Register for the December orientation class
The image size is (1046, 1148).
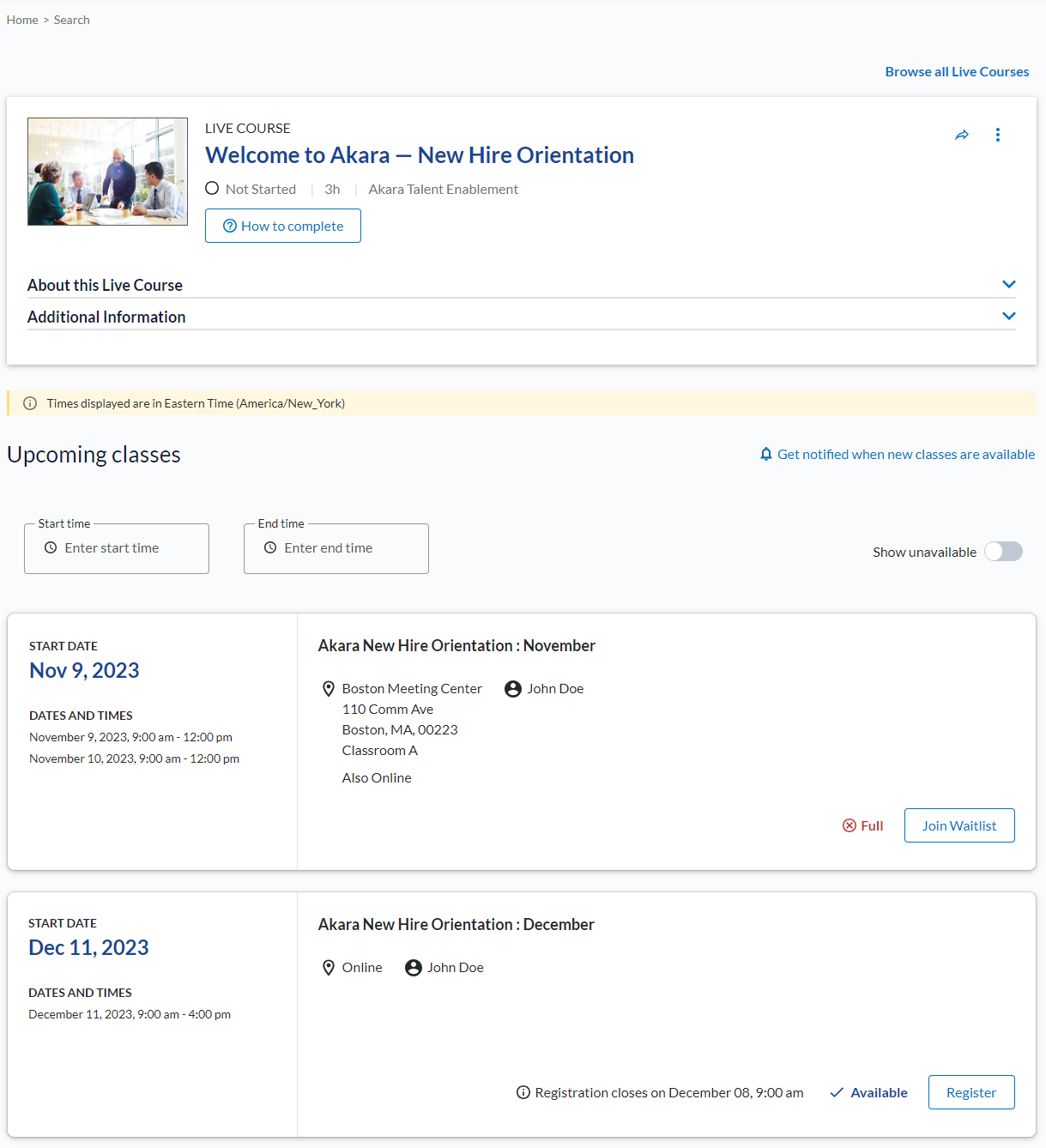click(x=970, y=1092)
